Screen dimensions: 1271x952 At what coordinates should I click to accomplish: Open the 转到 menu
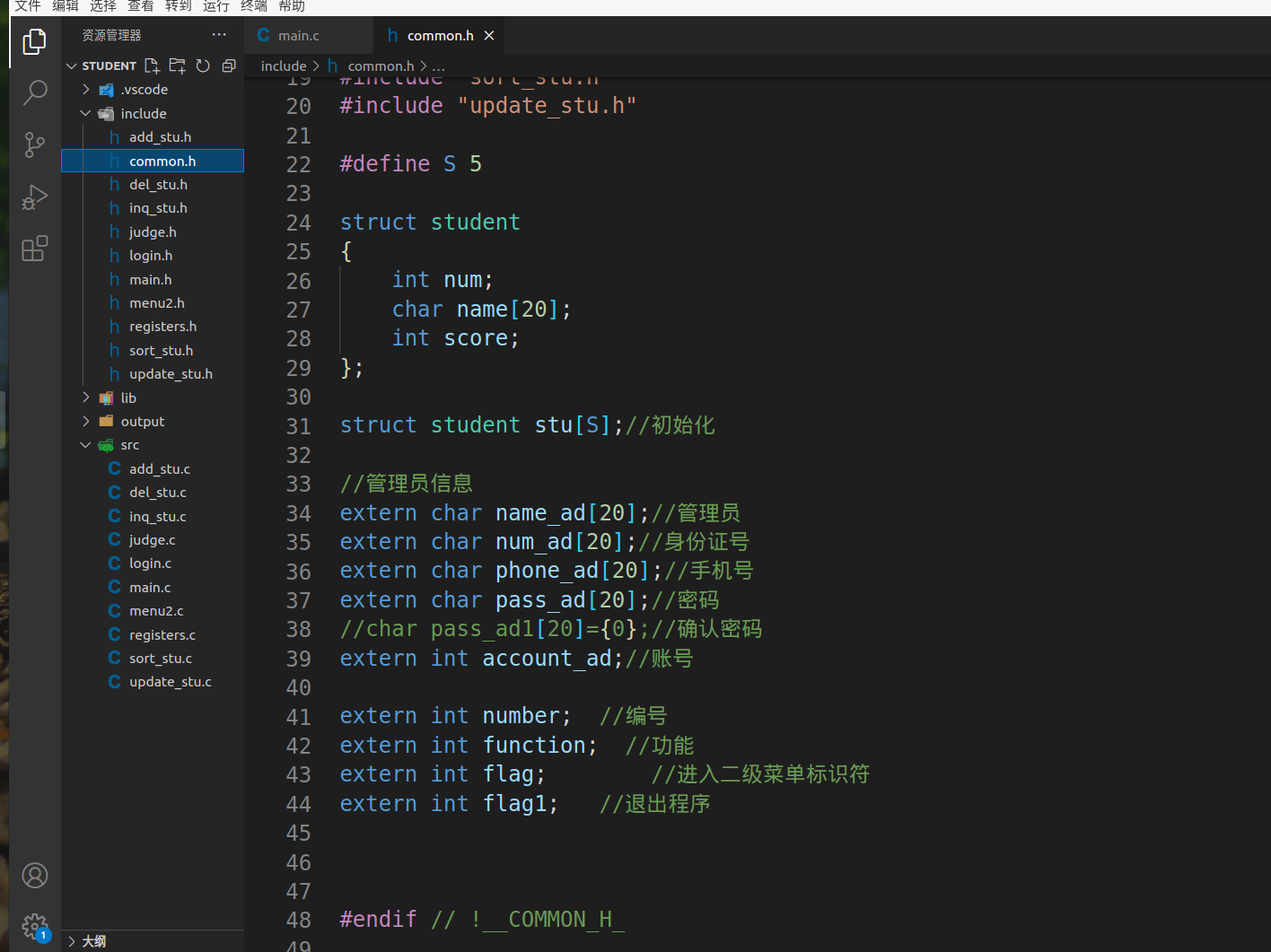point(179,6)
